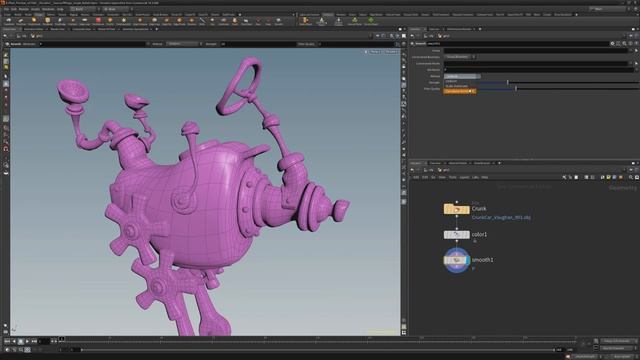Open the parameter pane gear menu
The image size is (640, 360).
[612, 43]
